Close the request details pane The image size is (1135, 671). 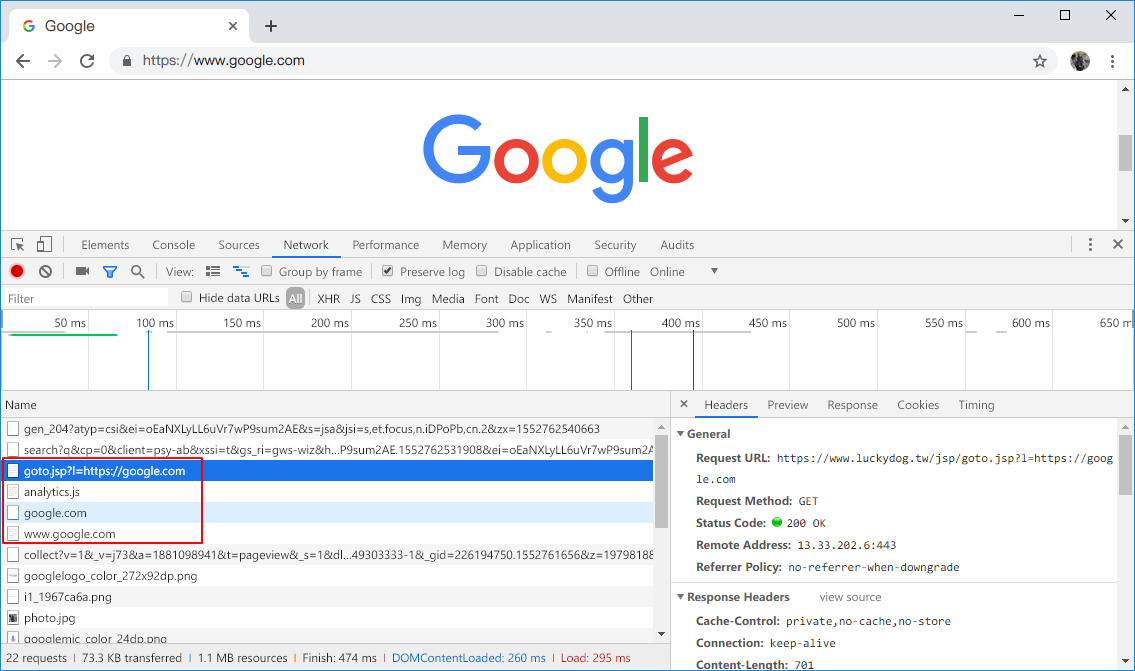pyautogui.click(x=684, y=405)
